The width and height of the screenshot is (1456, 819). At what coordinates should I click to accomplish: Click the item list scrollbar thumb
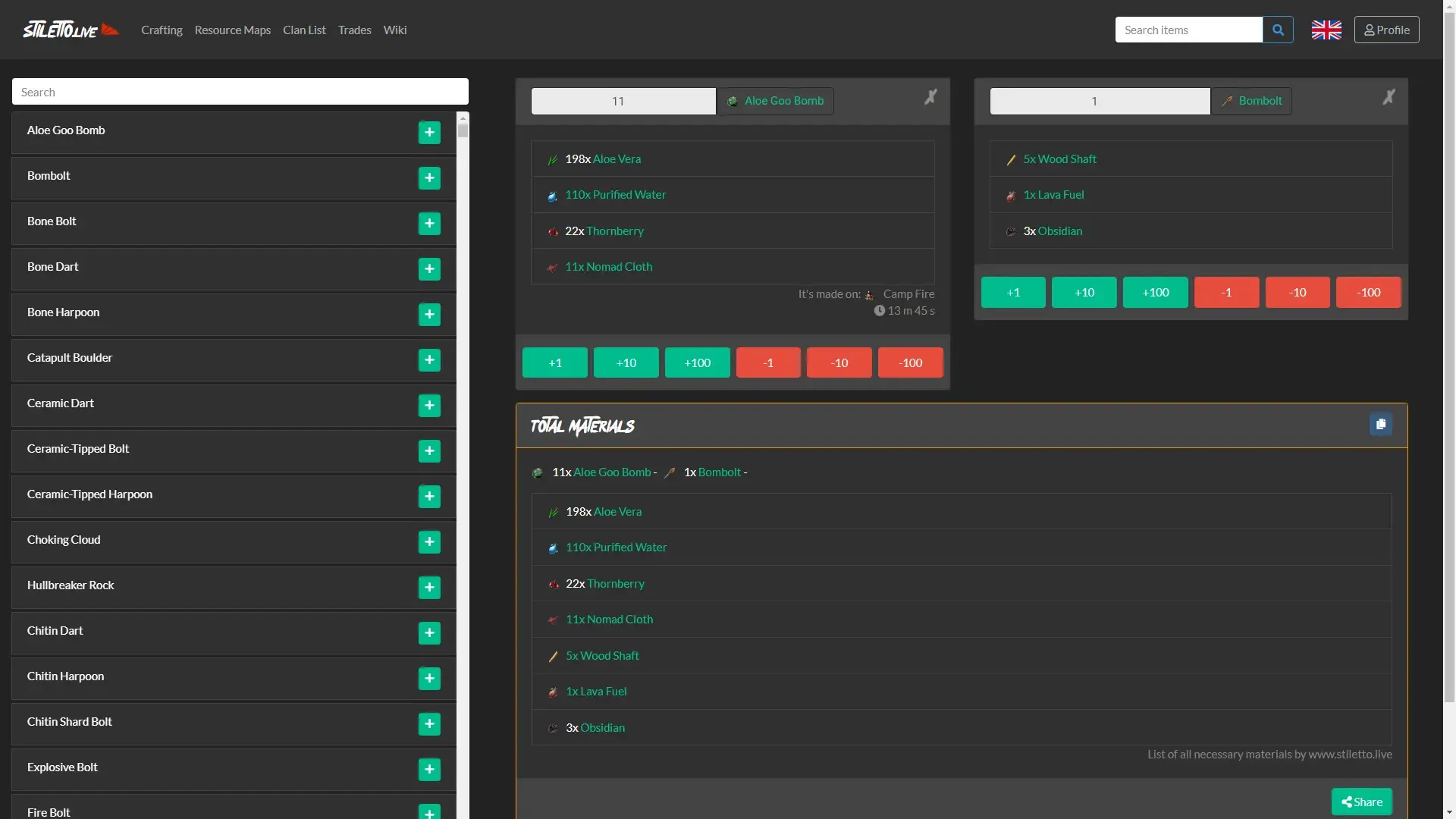pos(463,130)
